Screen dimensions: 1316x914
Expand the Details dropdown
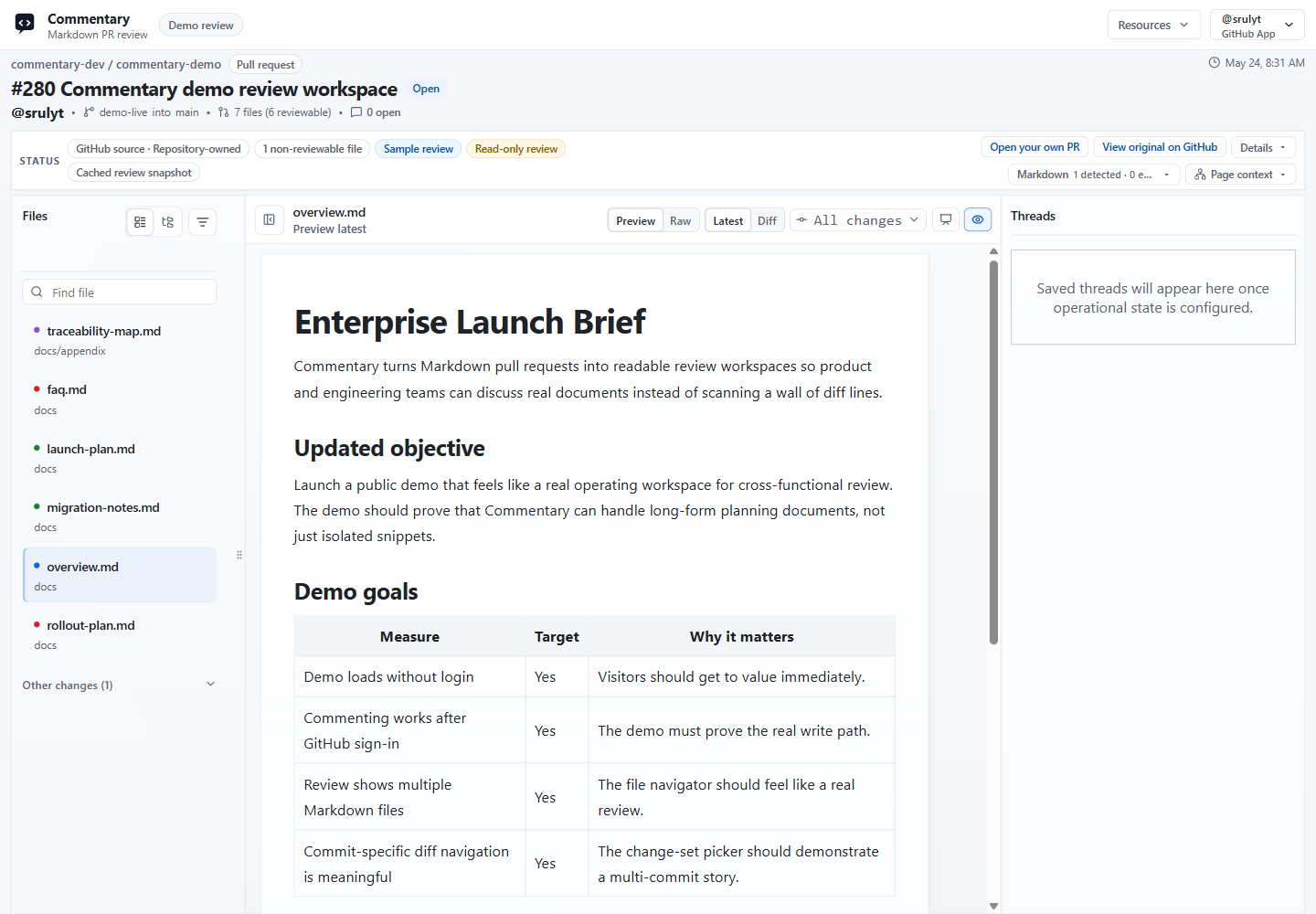click(x=1263, y=147)
